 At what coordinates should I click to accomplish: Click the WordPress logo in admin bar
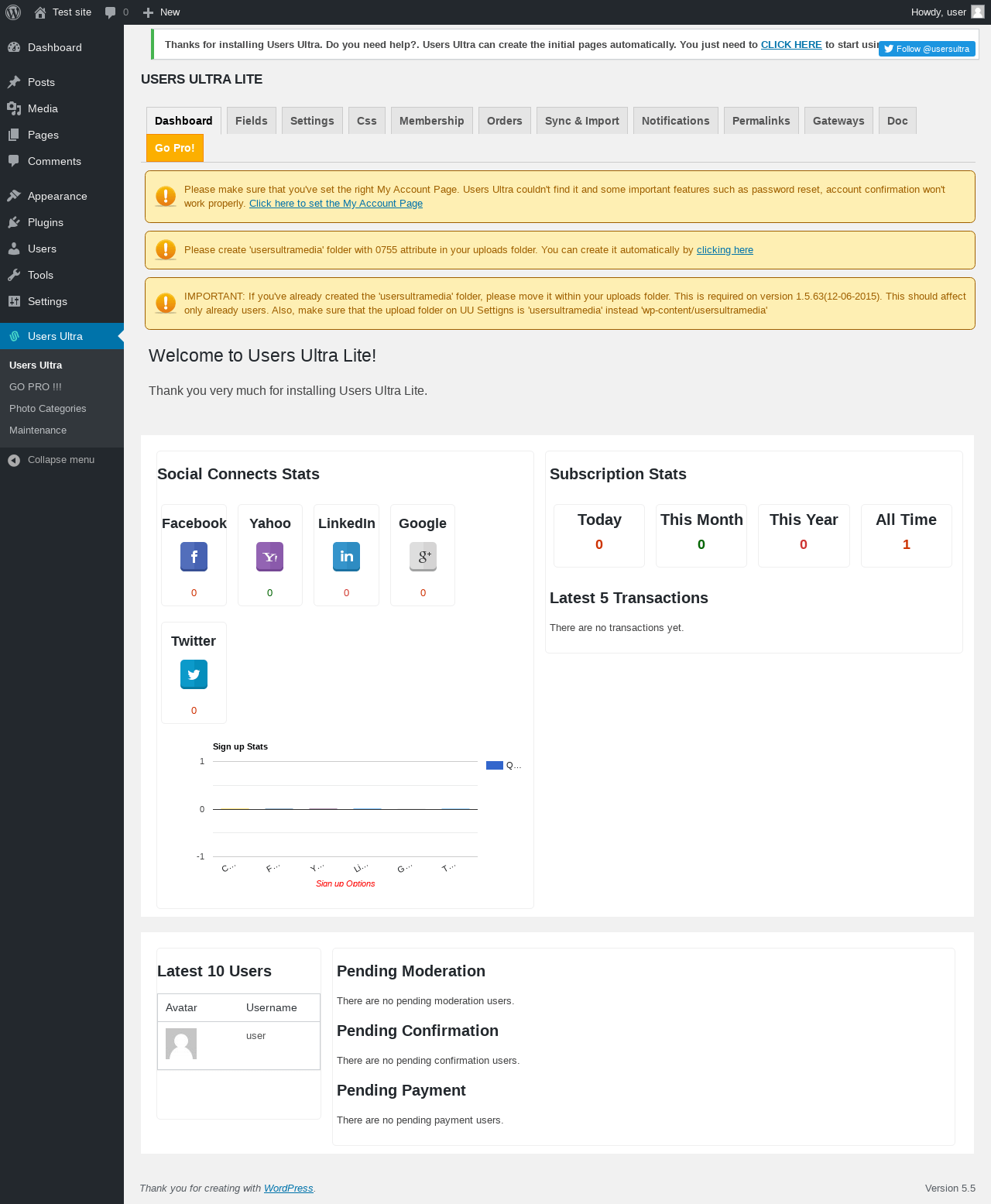coord(13,12)
